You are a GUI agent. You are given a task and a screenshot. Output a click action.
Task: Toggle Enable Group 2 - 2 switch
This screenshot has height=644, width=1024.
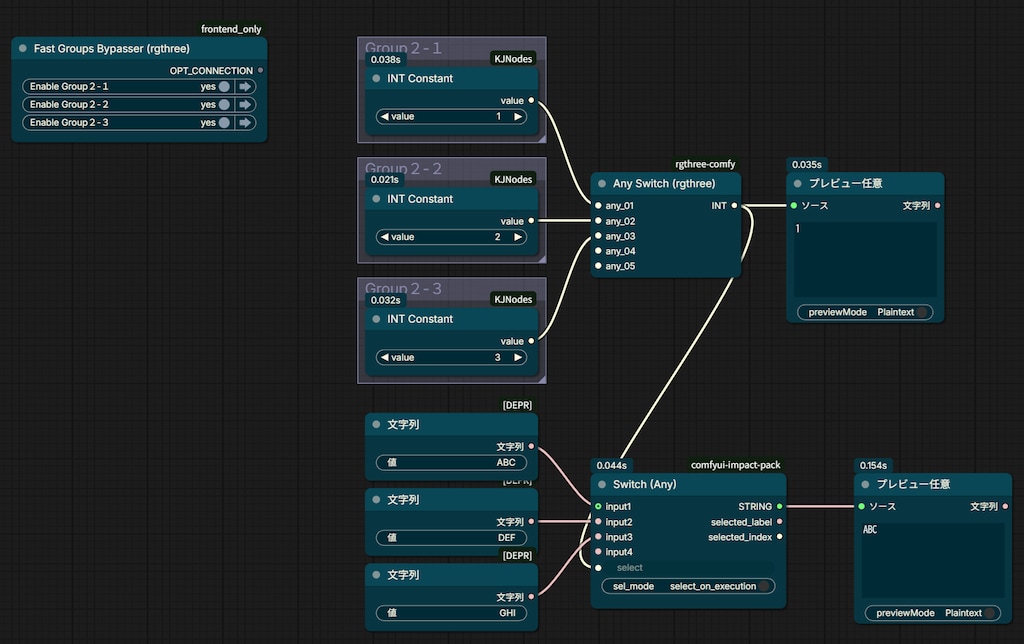[x=224, y=105]
